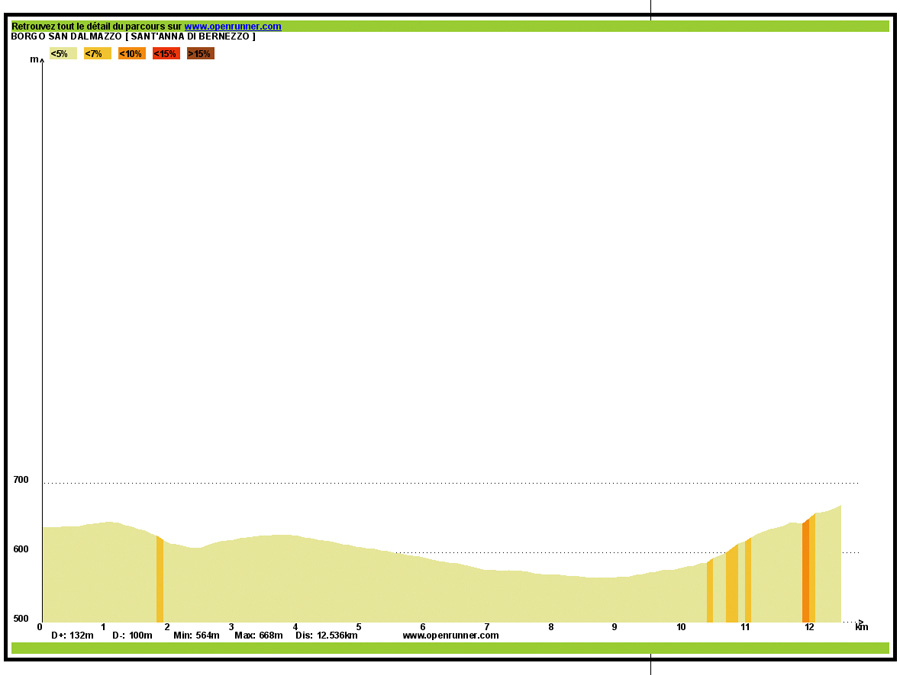
Task: Click the 500 elevation axis label
Action: 21,619
